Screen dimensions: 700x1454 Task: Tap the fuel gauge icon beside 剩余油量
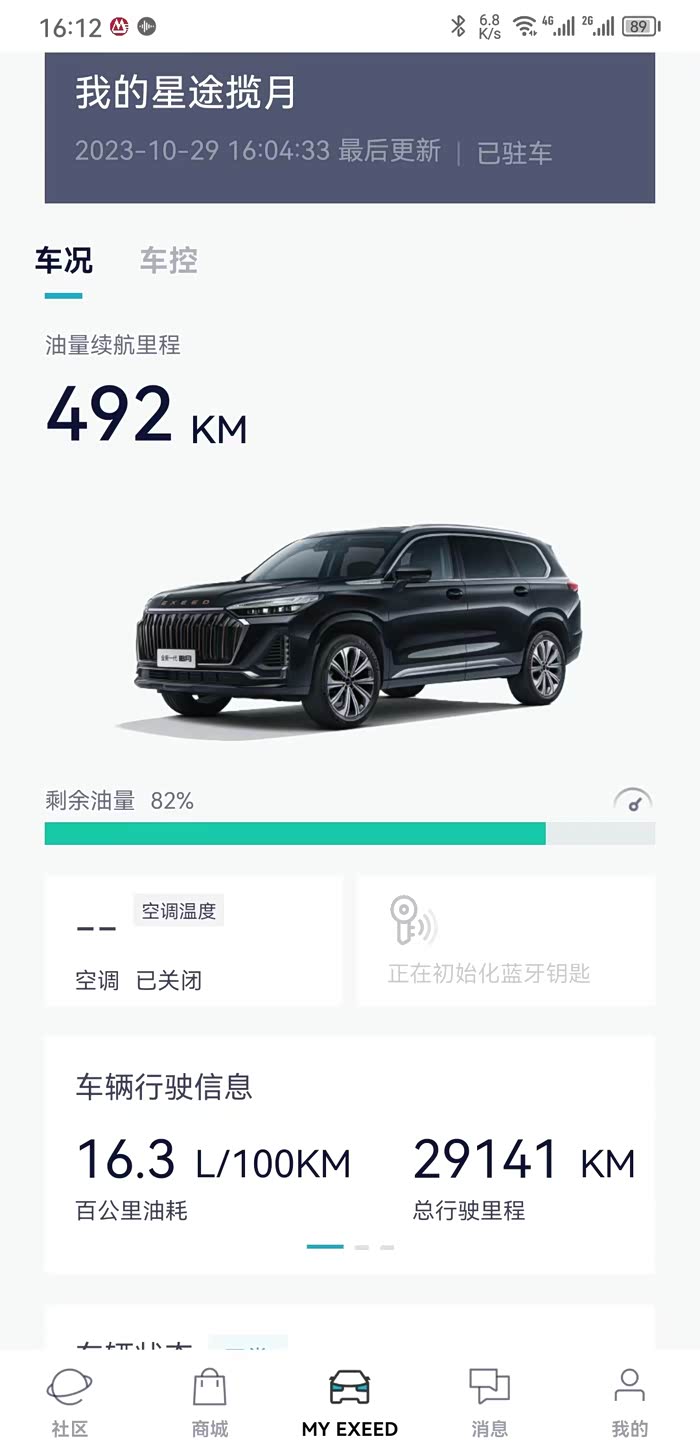pyautogui.click(x=633, y=801)
